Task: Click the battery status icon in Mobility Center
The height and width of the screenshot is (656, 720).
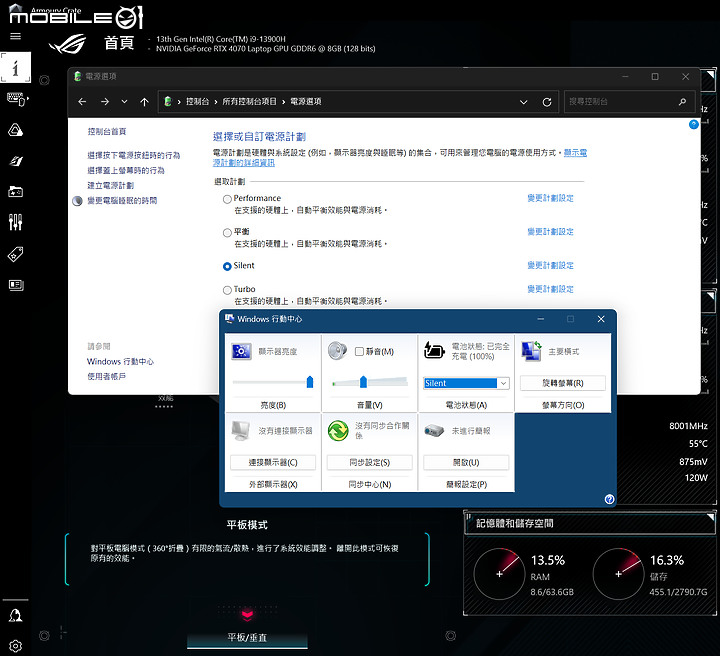Action: (434, 351)
